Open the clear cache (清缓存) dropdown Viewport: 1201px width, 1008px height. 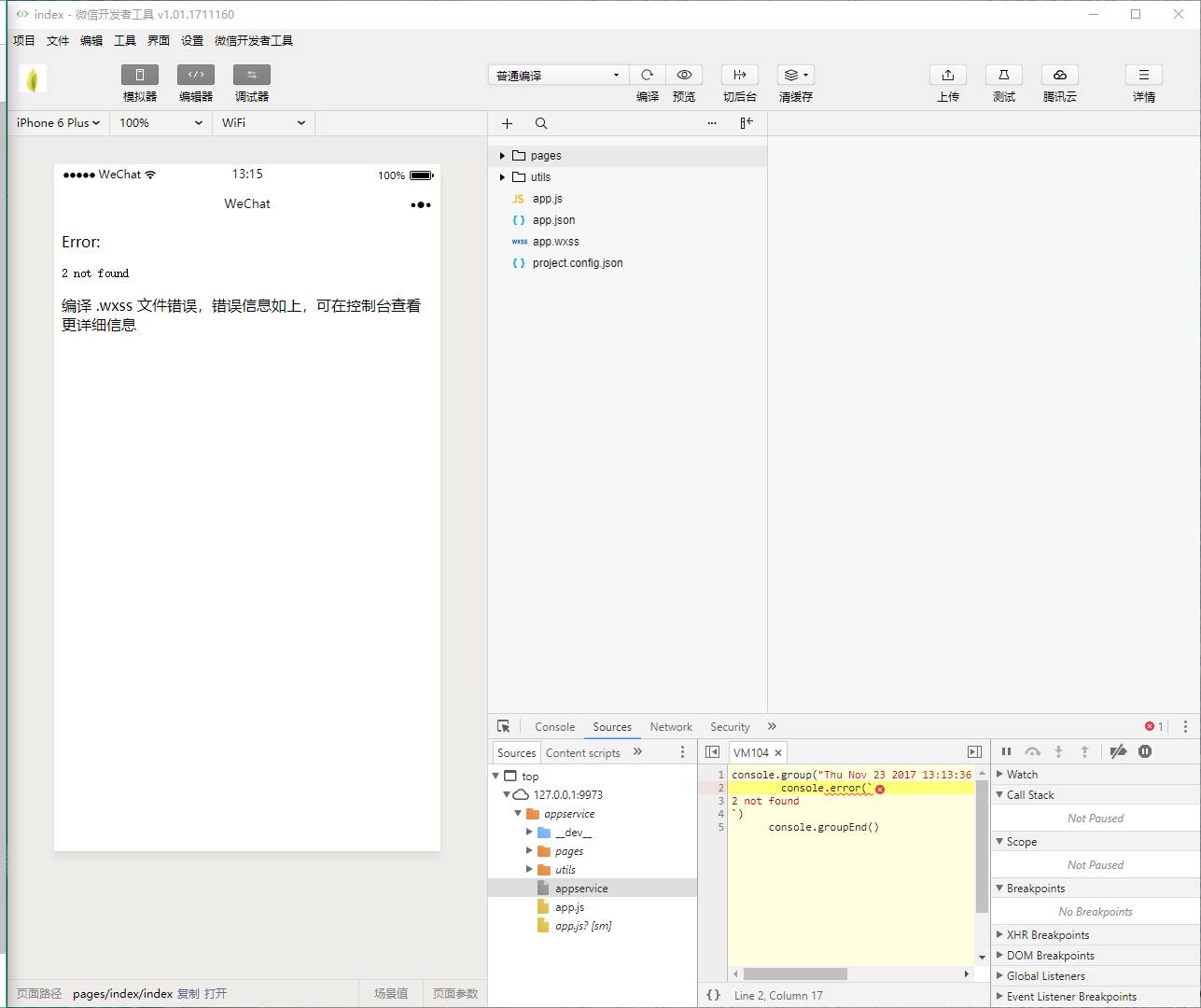coord(796,75)
